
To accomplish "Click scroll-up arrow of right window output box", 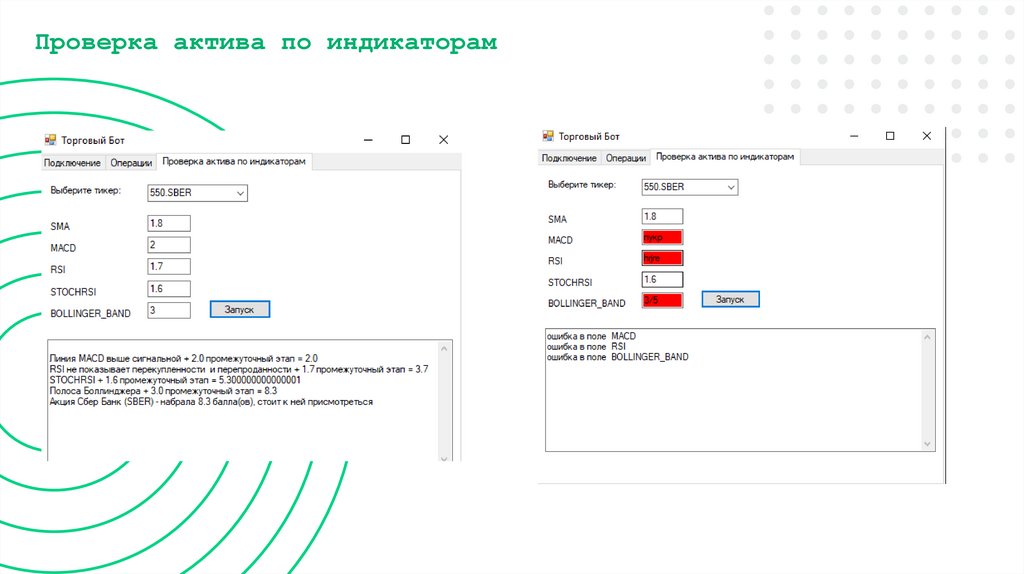I will pyautogui.click(x=927, y=338).
